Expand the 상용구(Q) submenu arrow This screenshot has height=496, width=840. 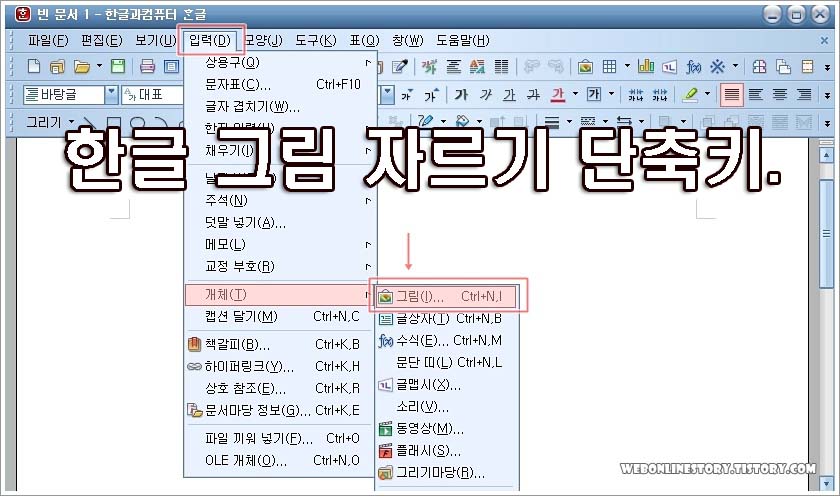click(x=368, y=63)
